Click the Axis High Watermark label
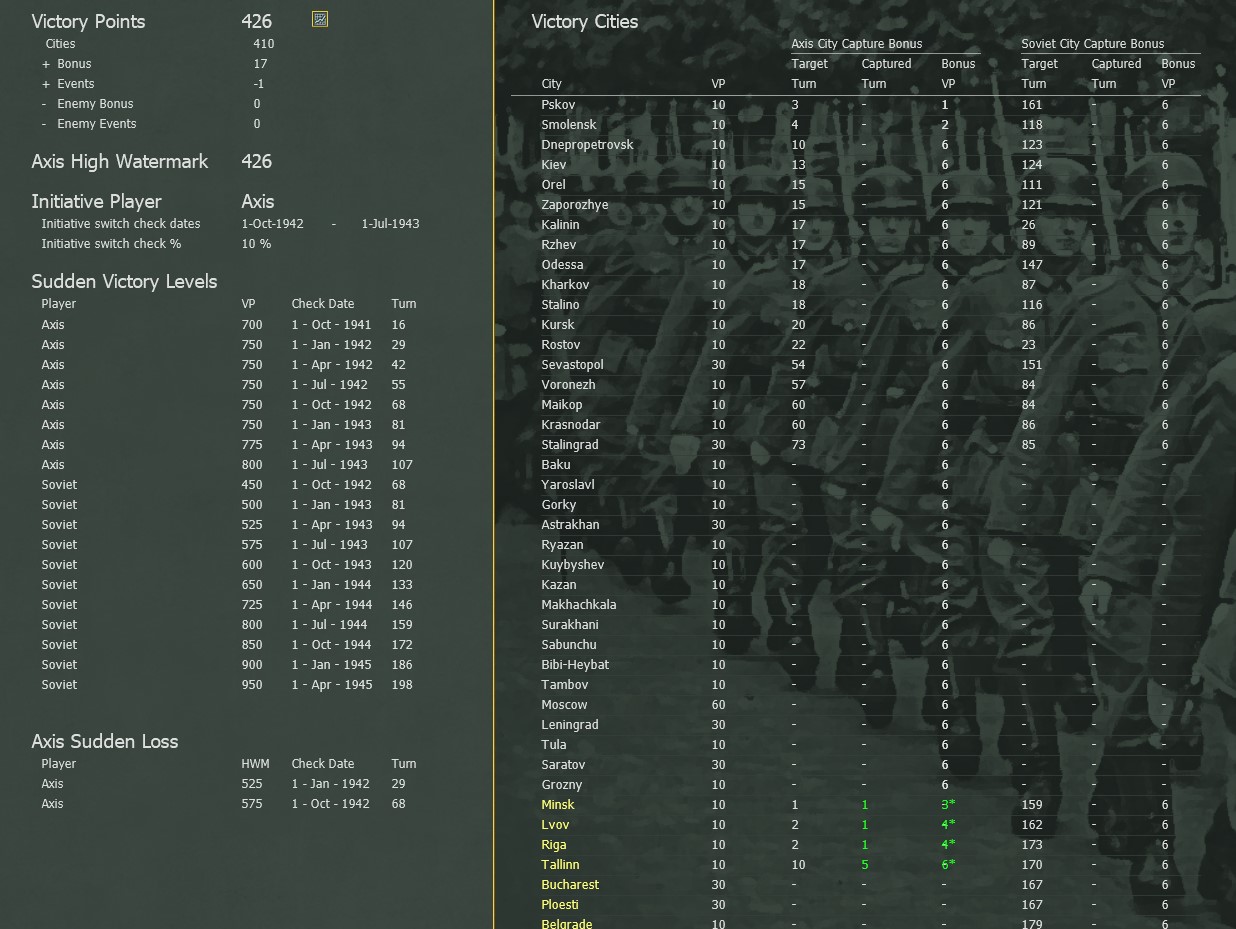This screenshot has height=929, width=1236. pos(120,161)
